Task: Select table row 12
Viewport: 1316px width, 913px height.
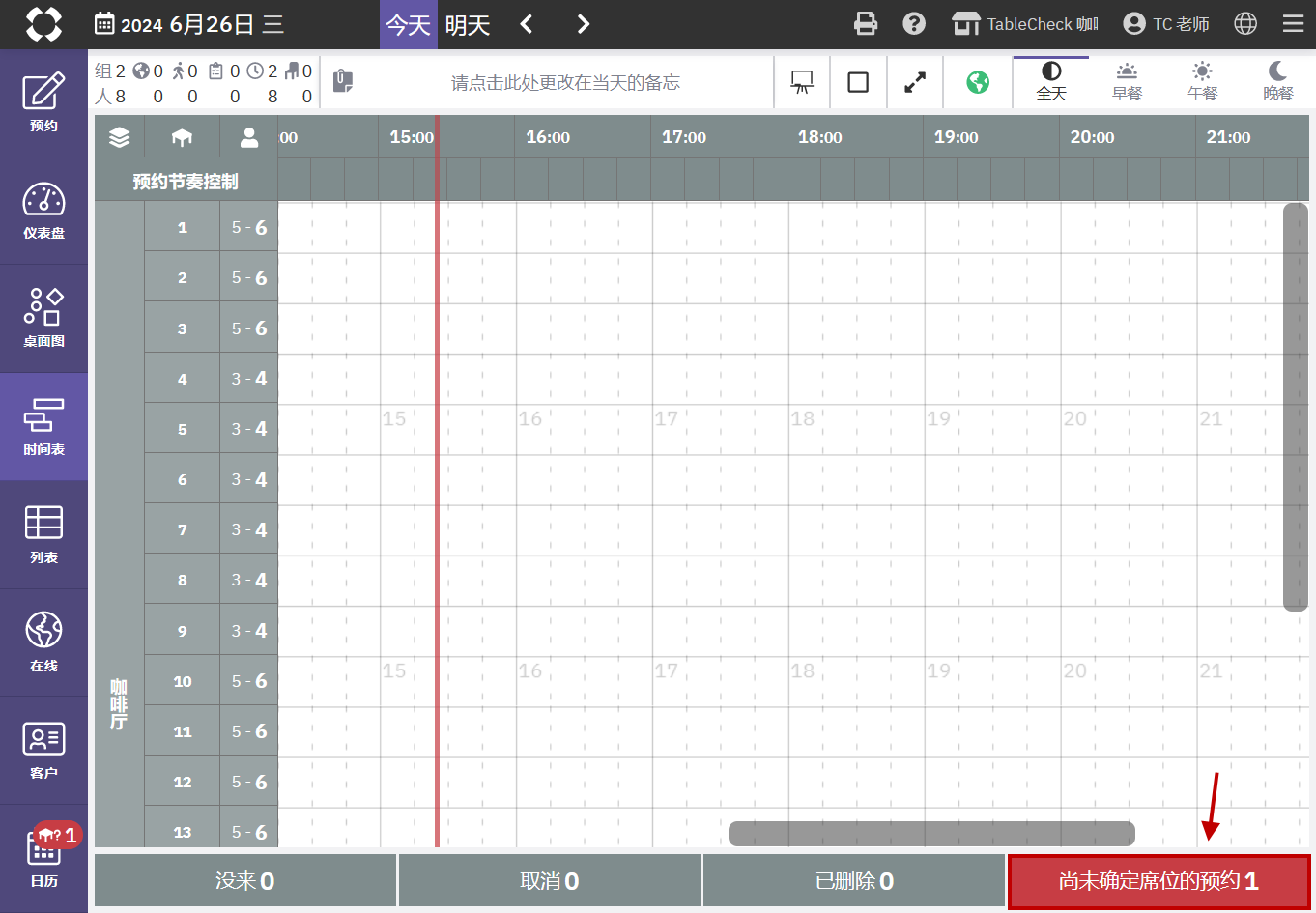Action: 183,782
